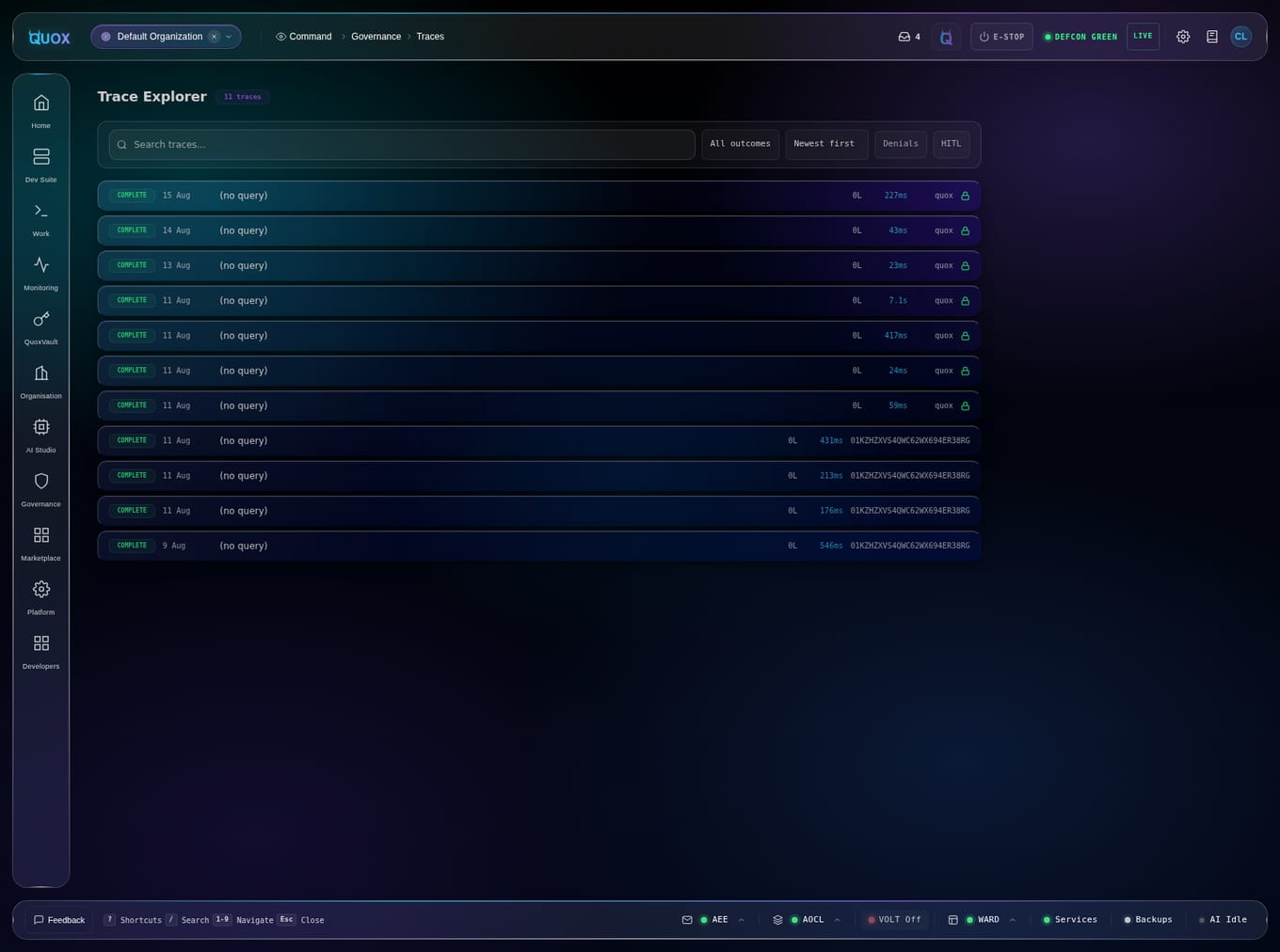
Task: Toggle the Denials filter
Action: tap(901, 144)
